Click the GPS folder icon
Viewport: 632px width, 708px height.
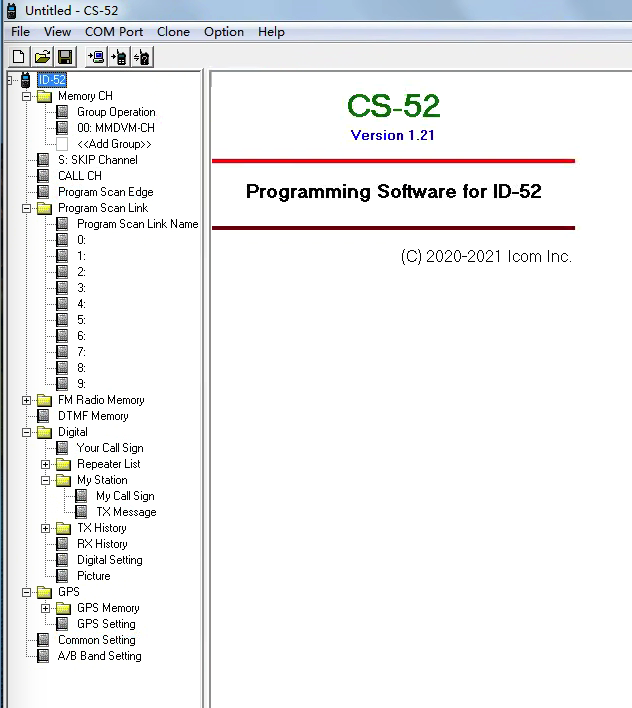(x=44, y=592)
